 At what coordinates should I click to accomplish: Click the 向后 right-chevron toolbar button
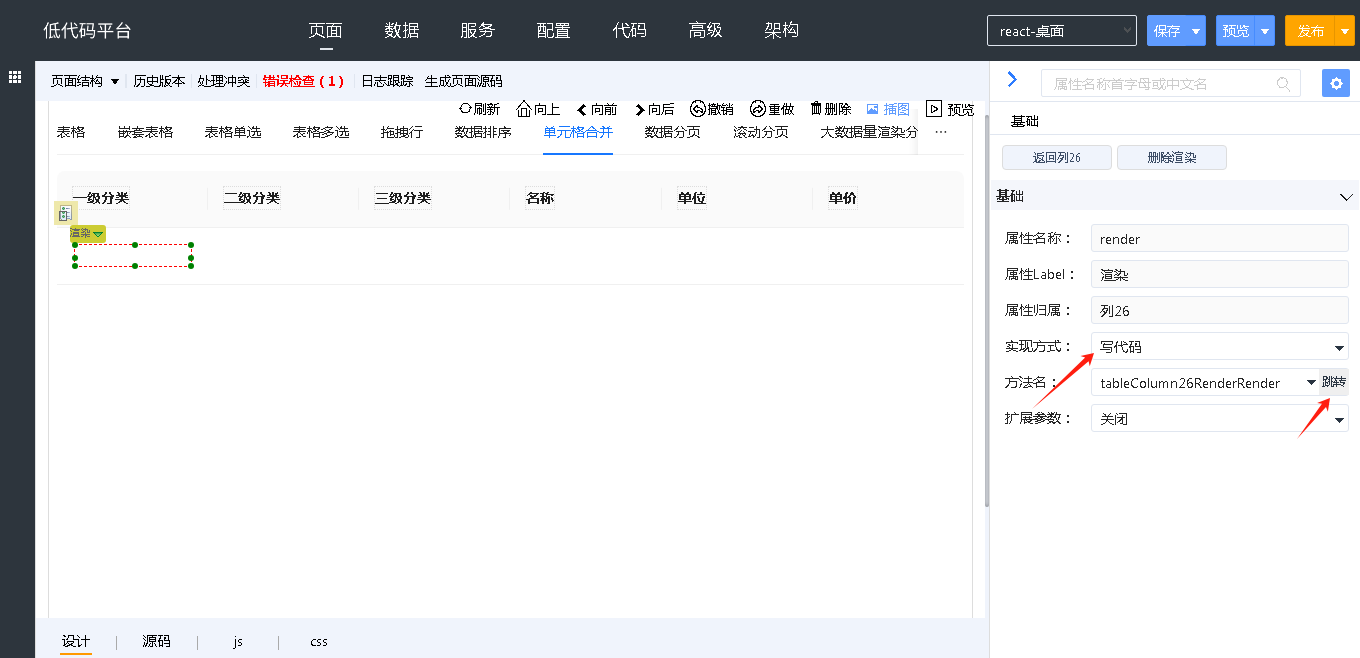654,109
